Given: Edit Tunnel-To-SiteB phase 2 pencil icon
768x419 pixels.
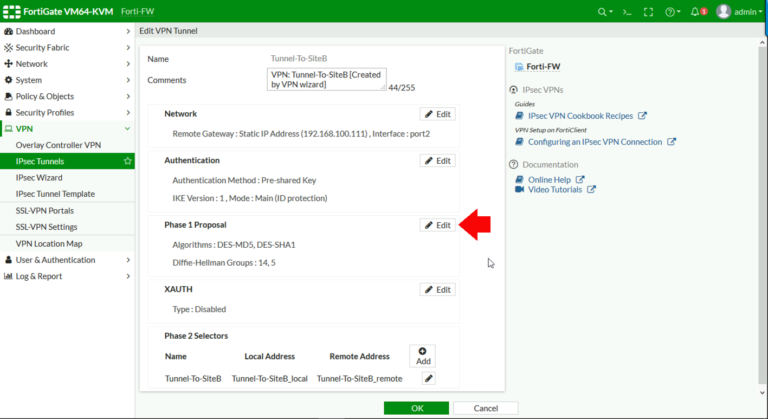Looking at the screenshot, I should click(x=429, y=378).
